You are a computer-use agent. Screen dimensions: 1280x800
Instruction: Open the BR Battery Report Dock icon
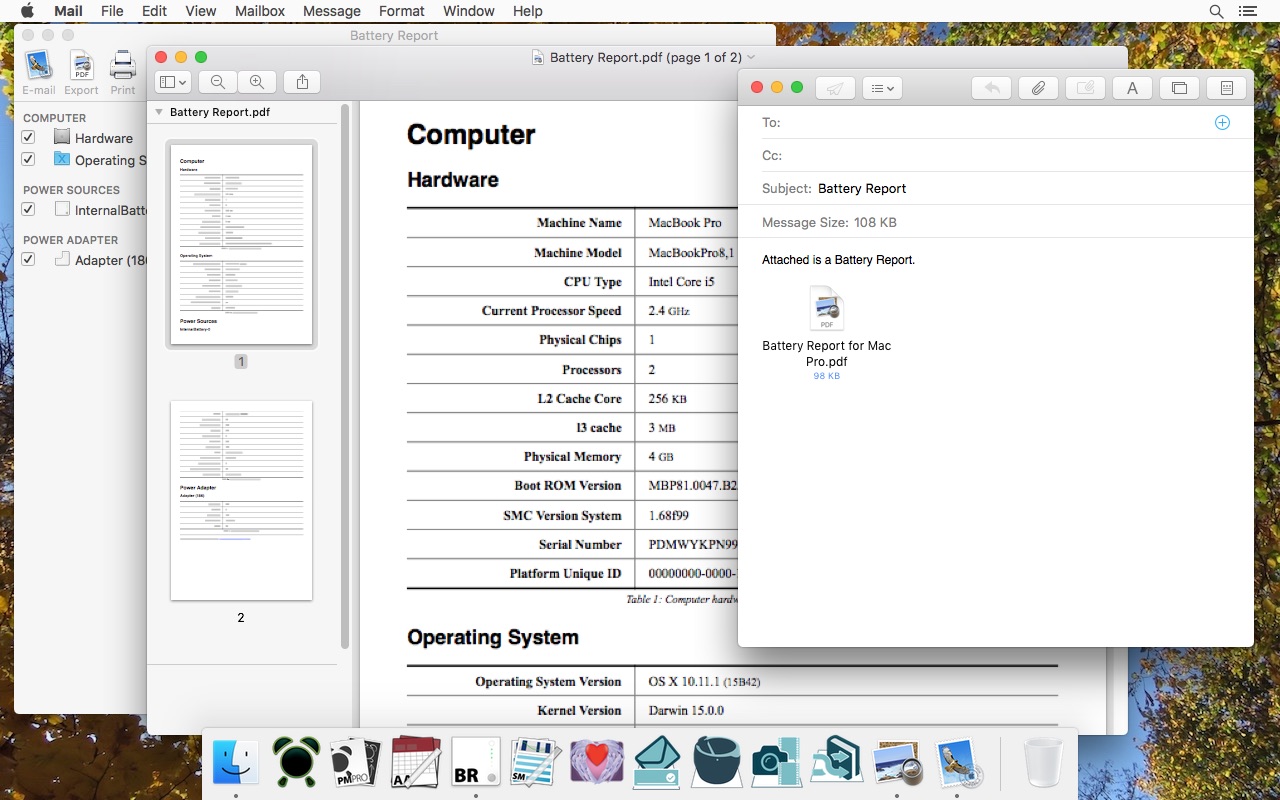click(x=475, y=763)
